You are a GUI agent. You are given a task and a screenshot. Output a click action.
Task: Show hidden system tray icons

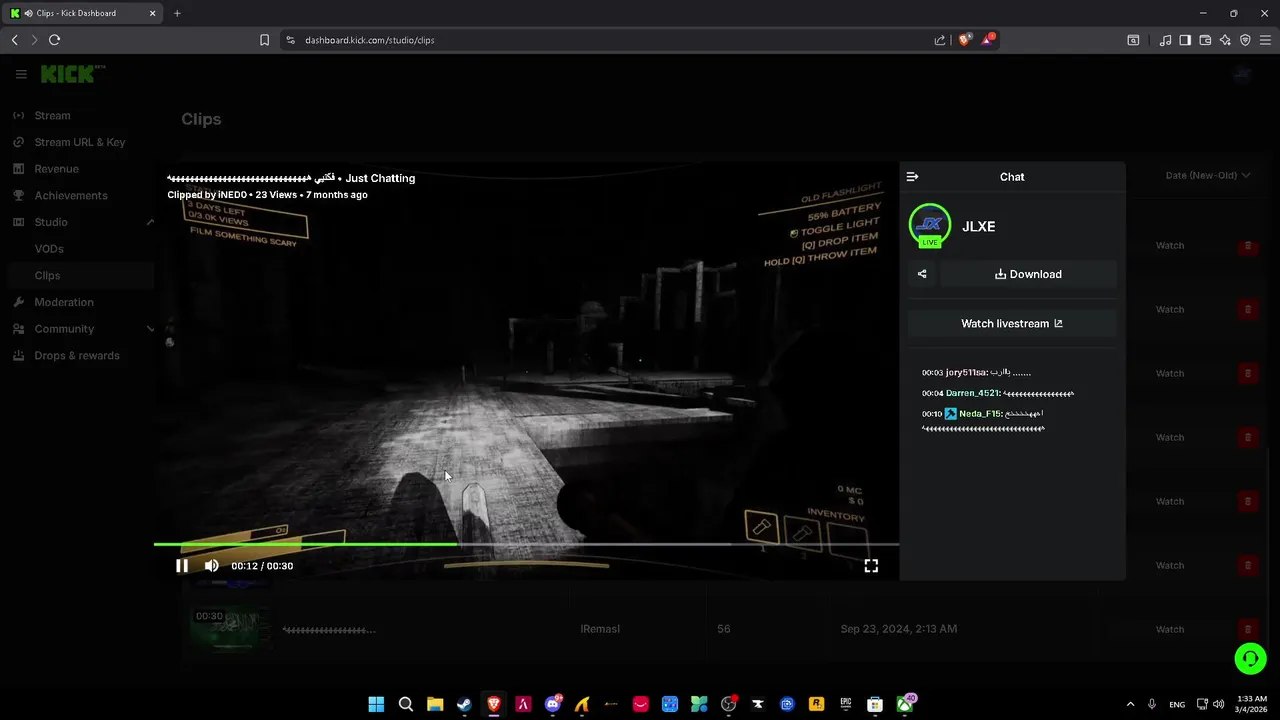click(1130, 704)
